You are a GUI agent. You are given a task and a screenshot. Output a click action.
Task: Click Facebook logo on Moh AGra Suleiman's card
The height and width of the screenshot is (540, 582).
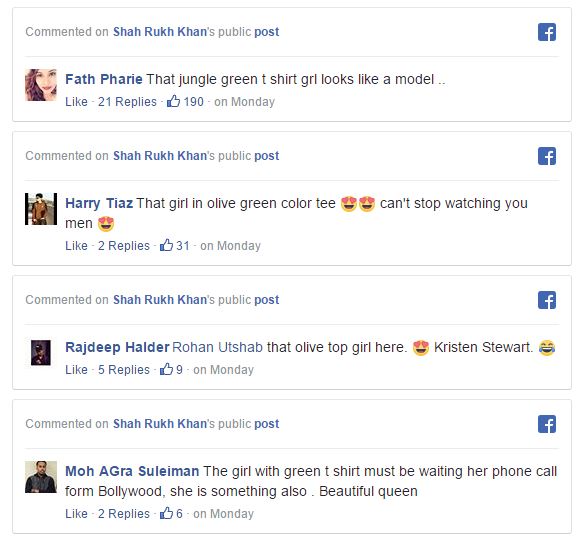click(x=547, y=424)
